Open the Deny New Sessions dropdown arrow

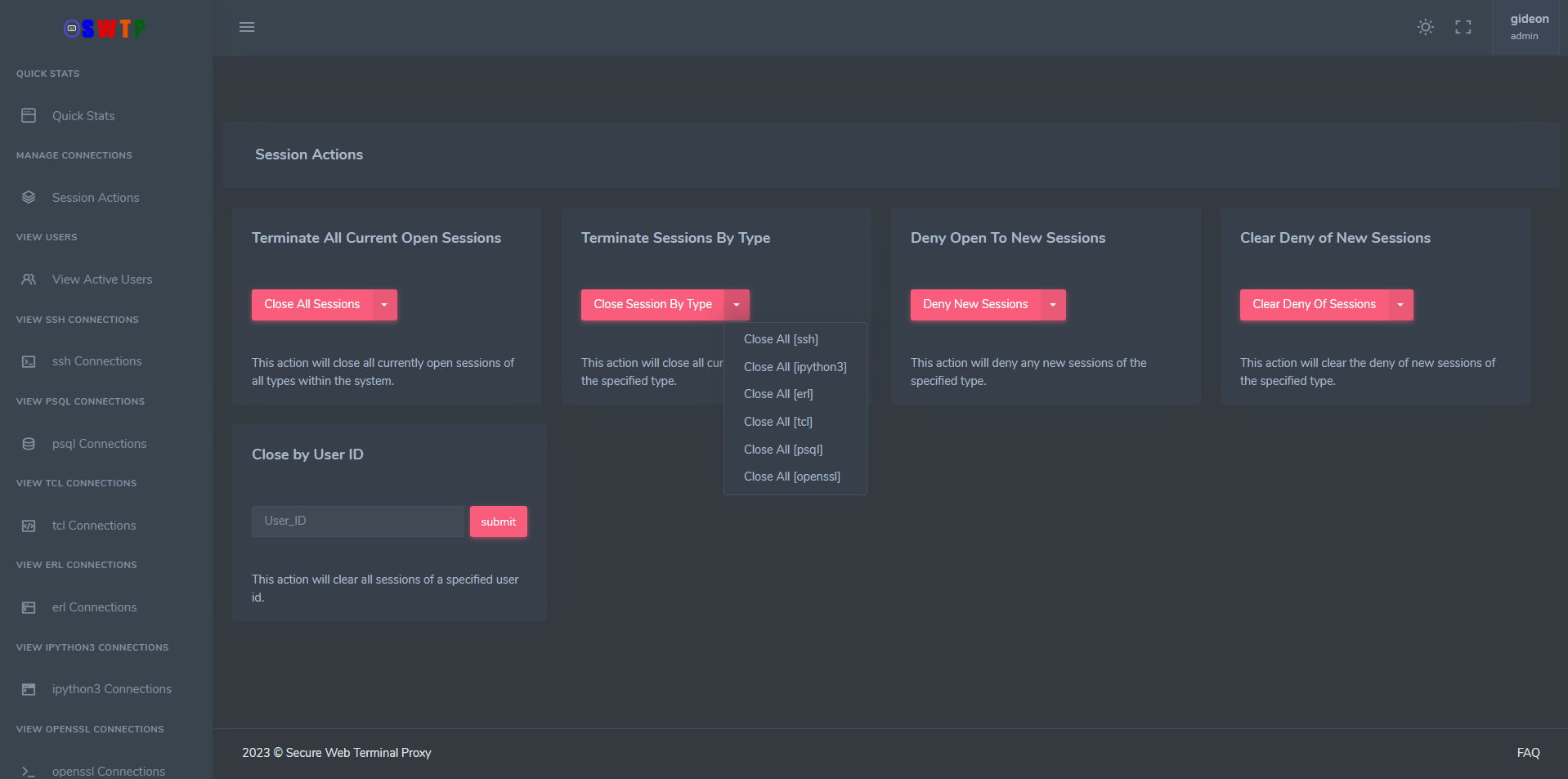1053,305
